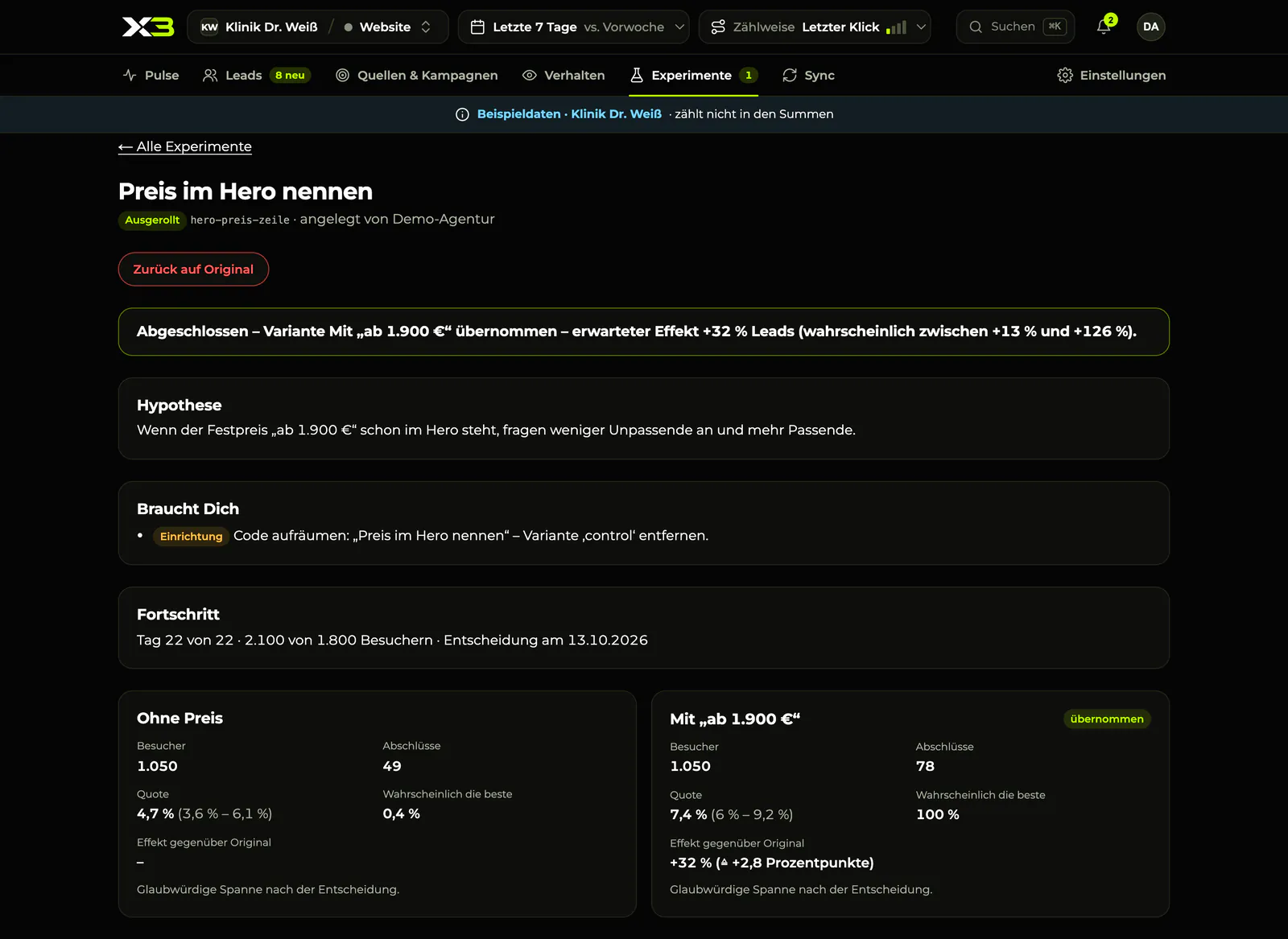This screenshot has width=1288, height=939.
Task: Open the DA user avatar menu
Action: coord(1150,27)
